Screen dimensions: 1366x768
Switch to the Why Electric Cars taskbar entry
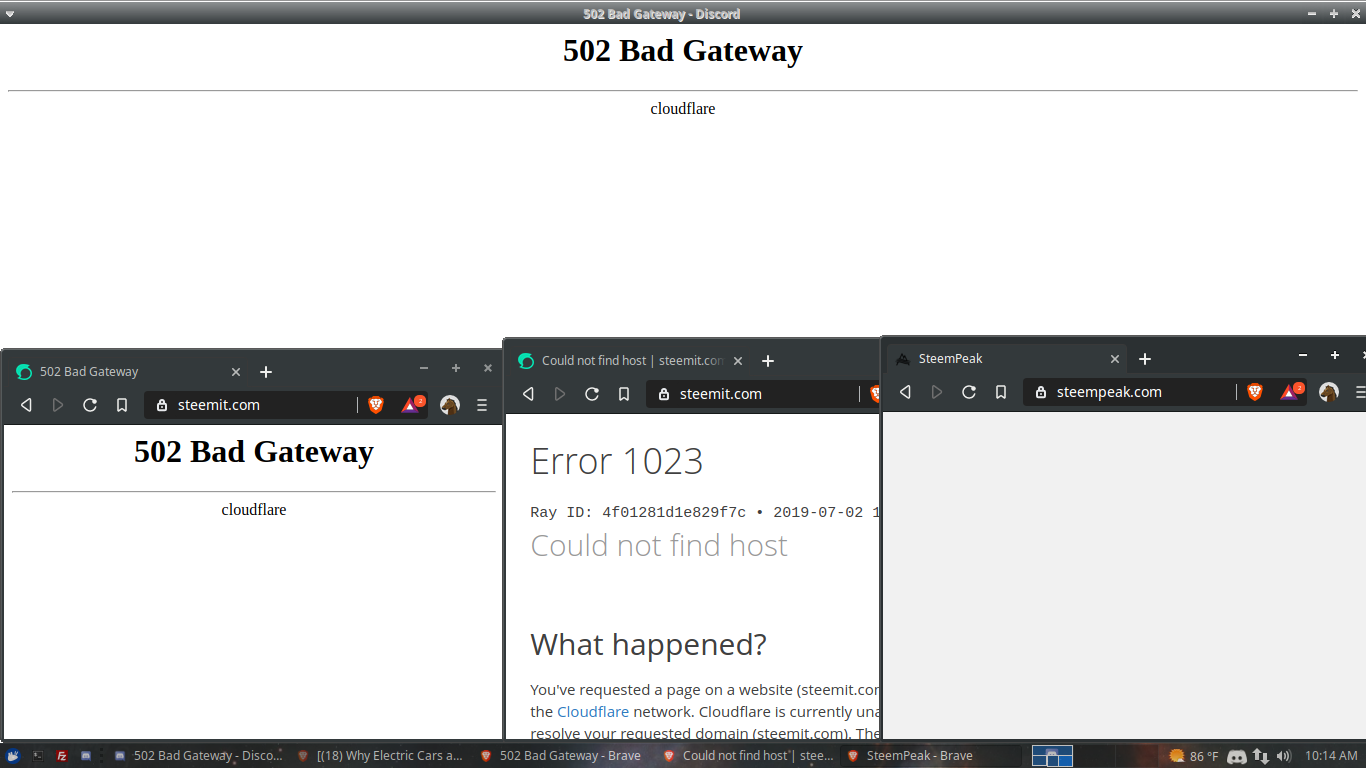pyautogui.click(x=381, y=756)
